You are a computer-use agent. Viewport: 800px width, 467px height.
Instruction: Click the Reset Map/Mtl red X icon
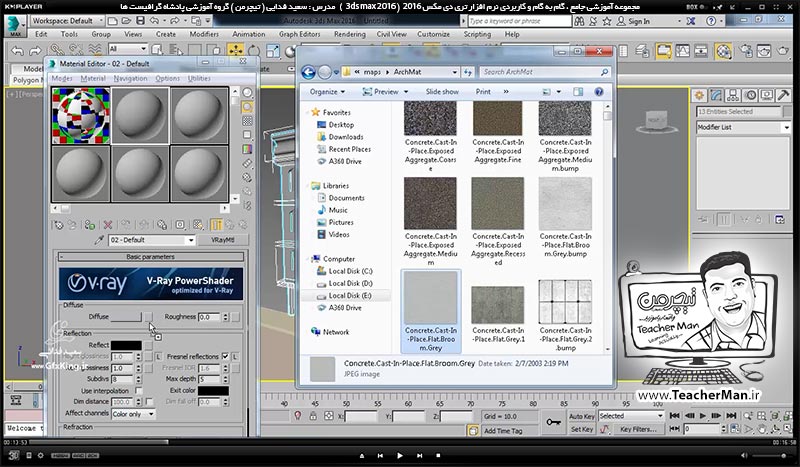[108, 225]
